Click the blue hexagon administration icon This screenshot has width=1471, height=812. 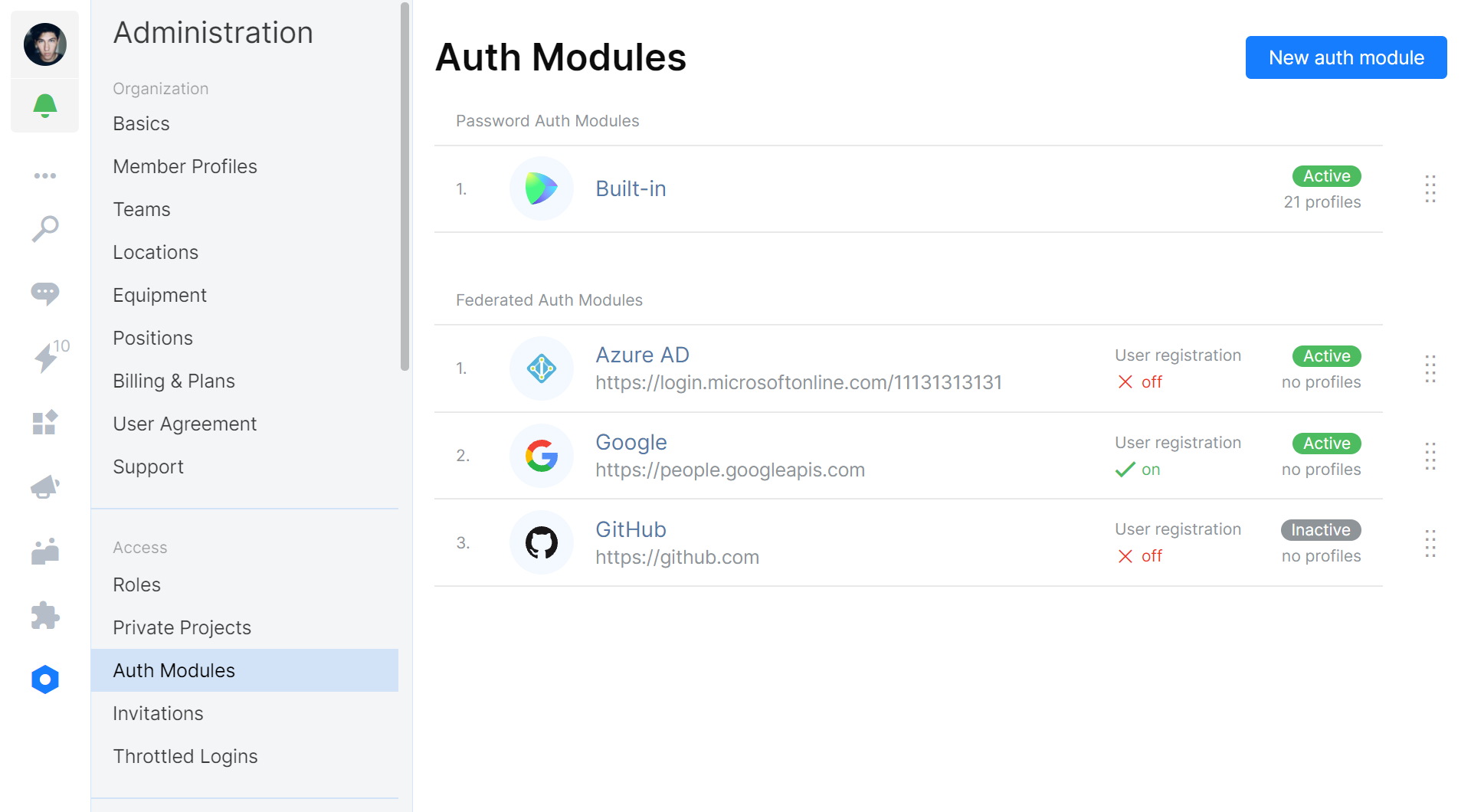[44, 679]
